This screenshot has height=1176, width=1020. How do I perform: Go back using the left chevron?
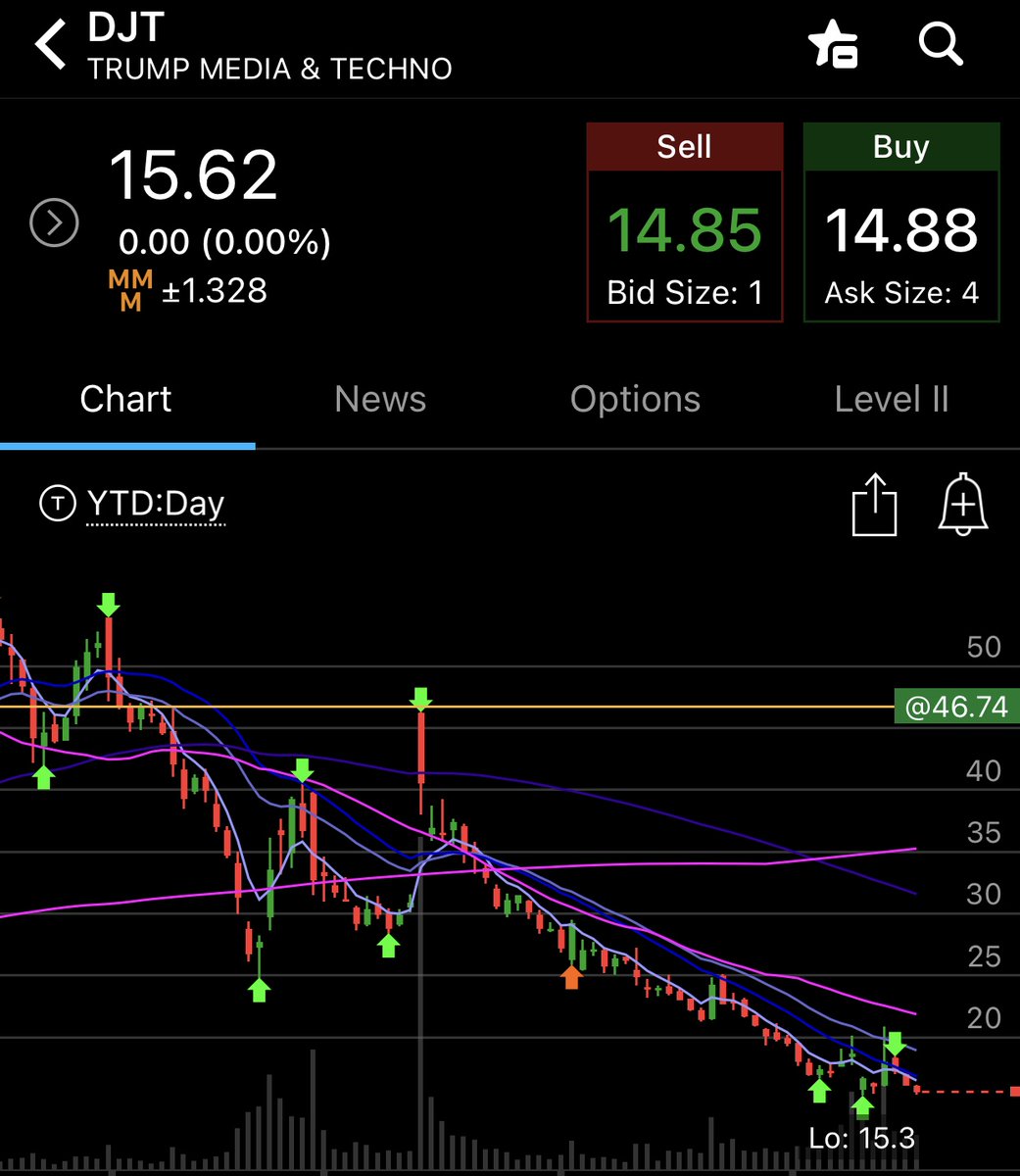50,45
